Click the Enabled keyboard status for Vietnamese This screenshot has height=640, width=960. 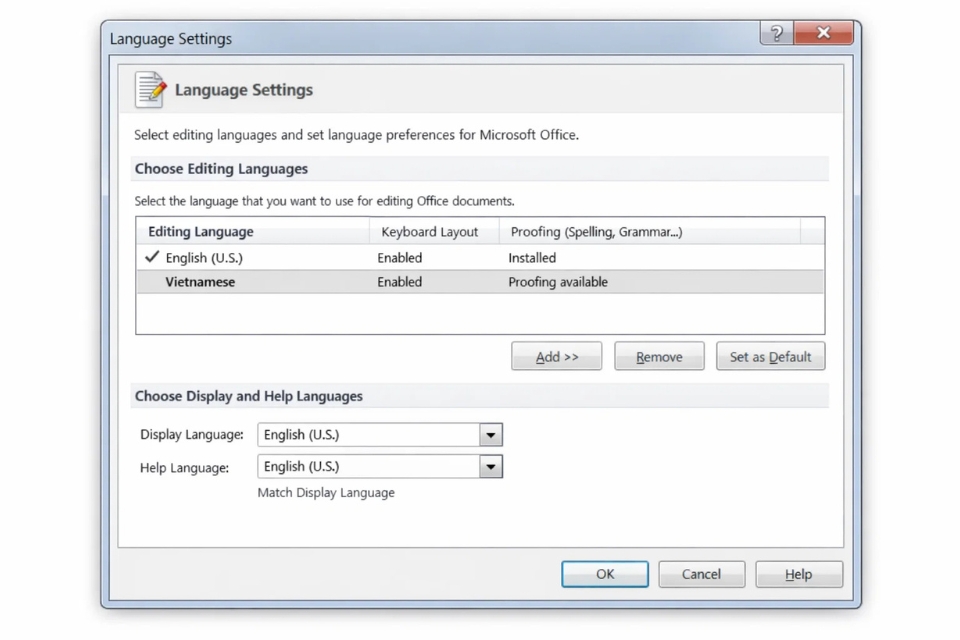[x=400, y=282]
